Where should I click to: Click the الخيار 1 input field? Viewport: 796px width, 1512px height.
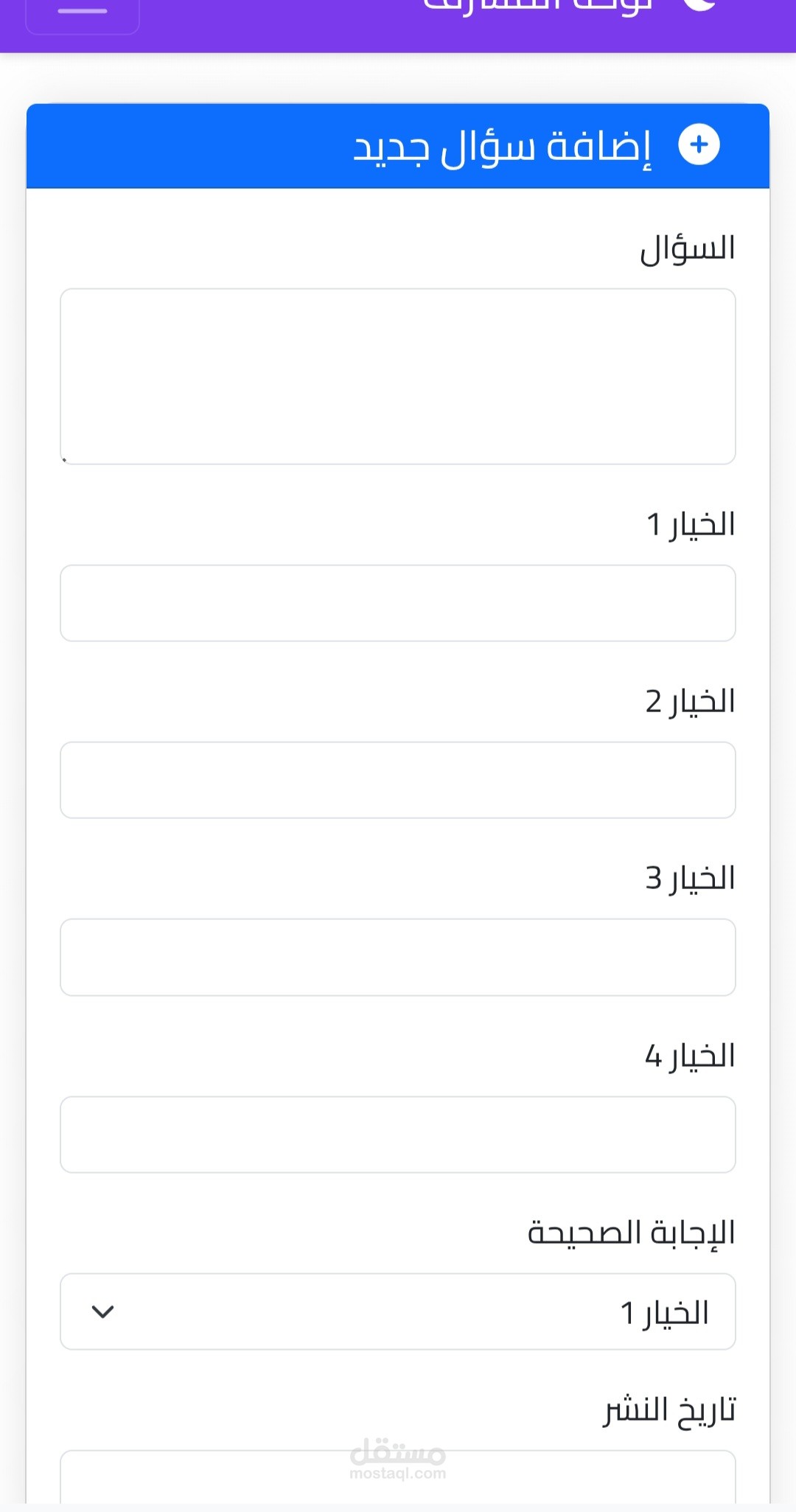point(398,603)
